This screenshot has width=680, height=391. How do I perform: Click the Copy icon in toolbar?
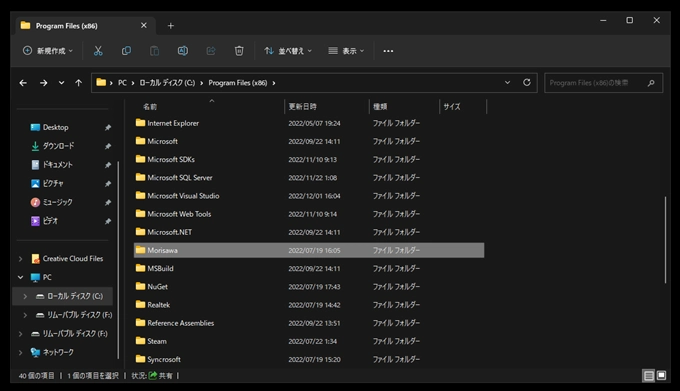point(126,51)
